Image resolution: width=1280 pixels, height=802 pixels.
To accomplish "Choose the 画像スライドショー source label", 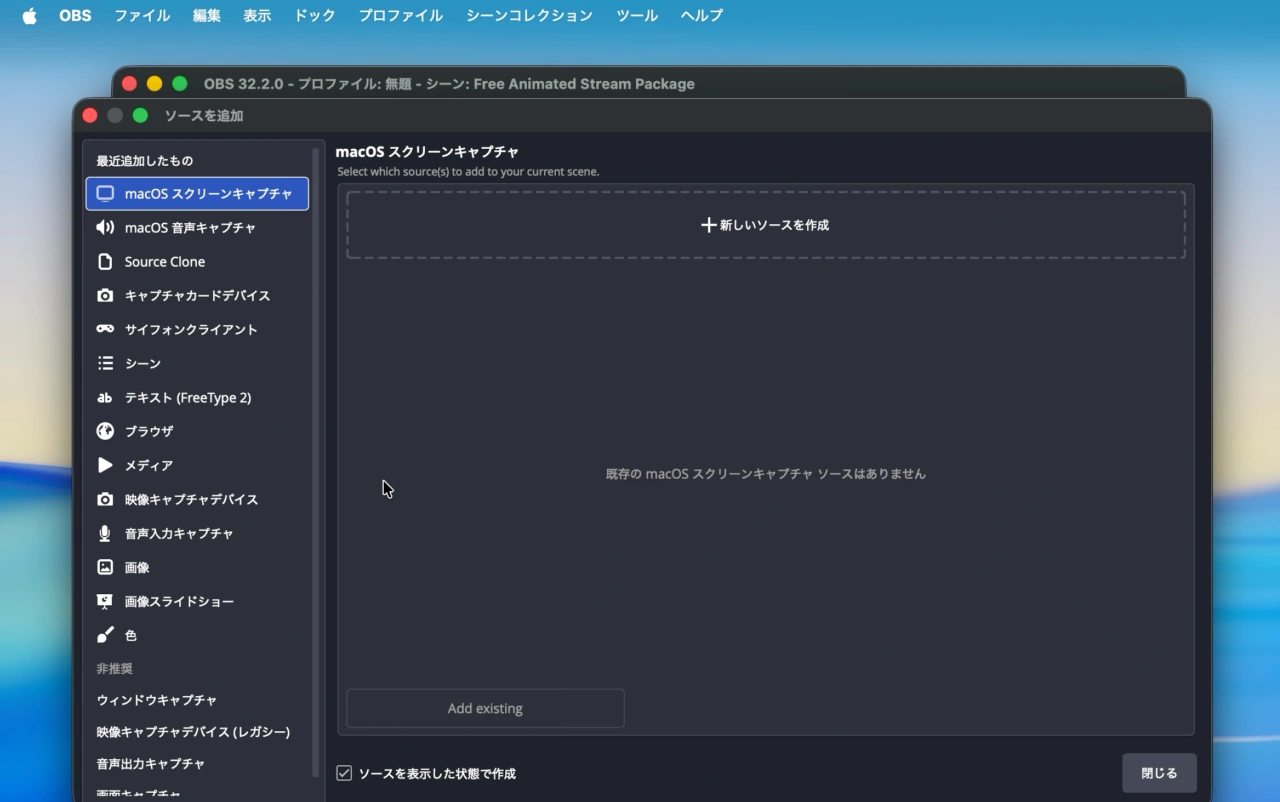I will point(180,602).
